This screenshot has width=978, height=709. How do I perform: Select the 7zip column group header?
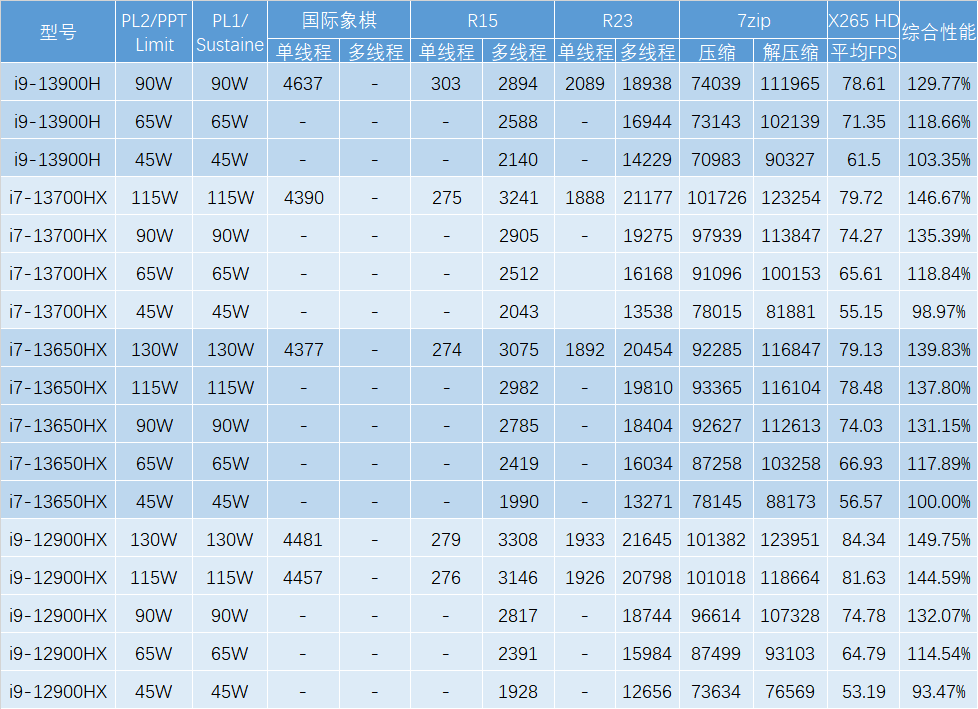coord(752,19)
